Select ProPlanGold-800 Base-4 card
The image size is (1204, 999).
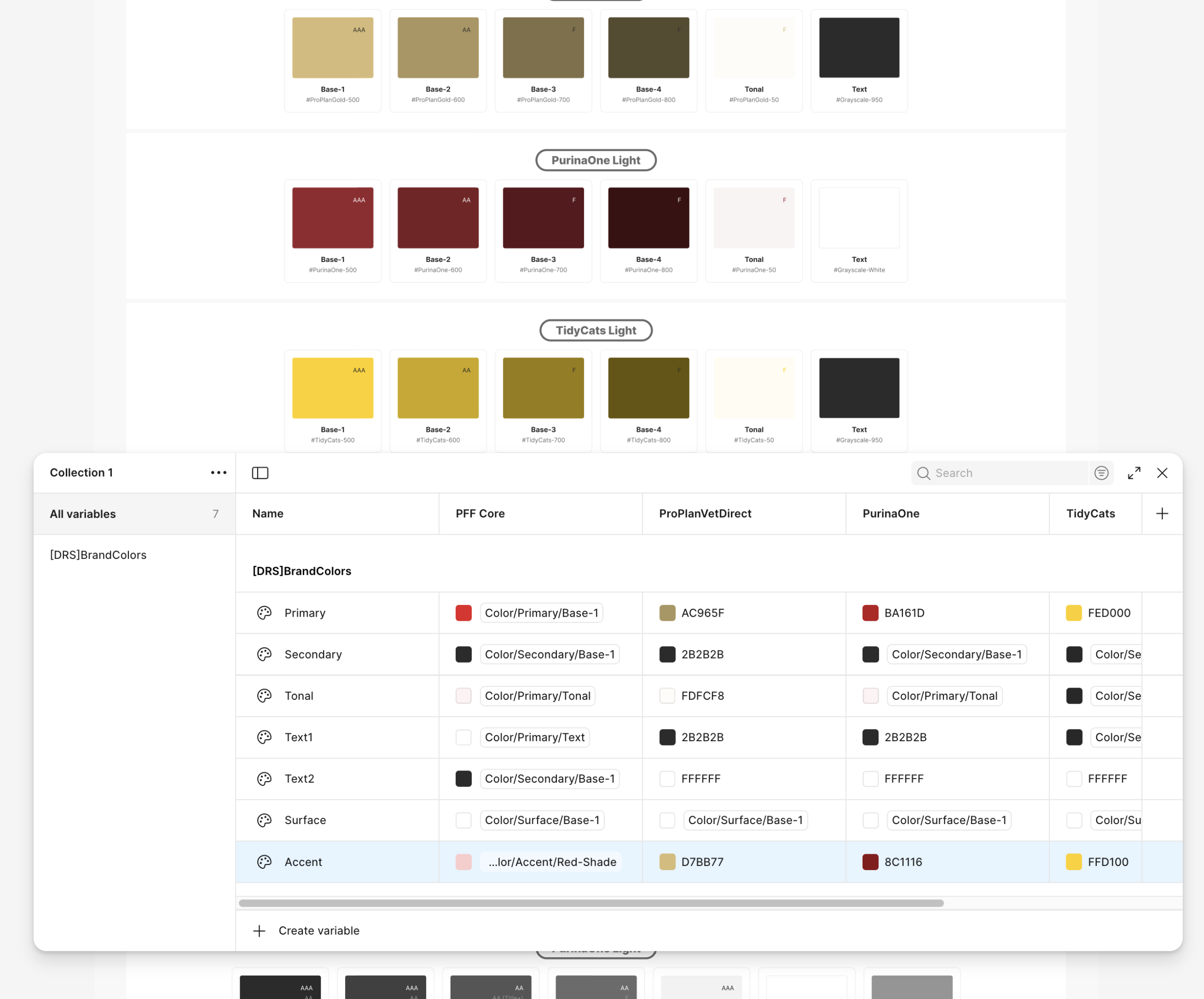649,60
